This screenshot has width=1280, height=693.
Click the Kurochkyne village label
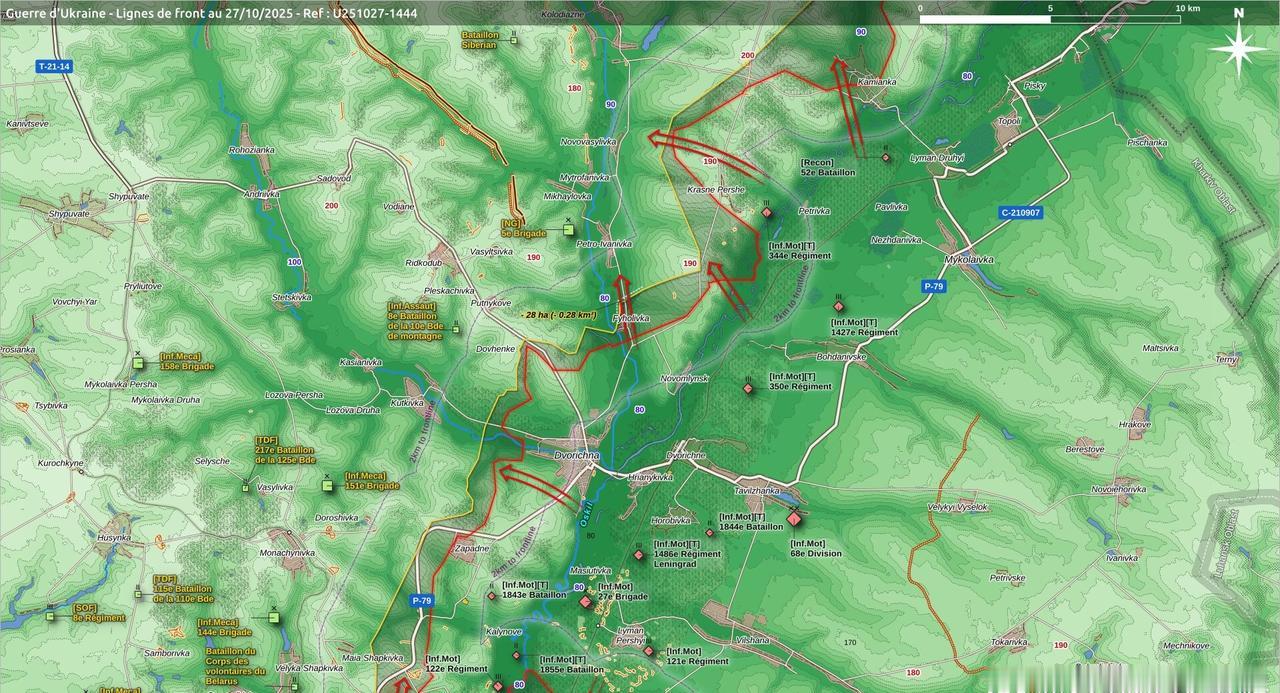61,463
